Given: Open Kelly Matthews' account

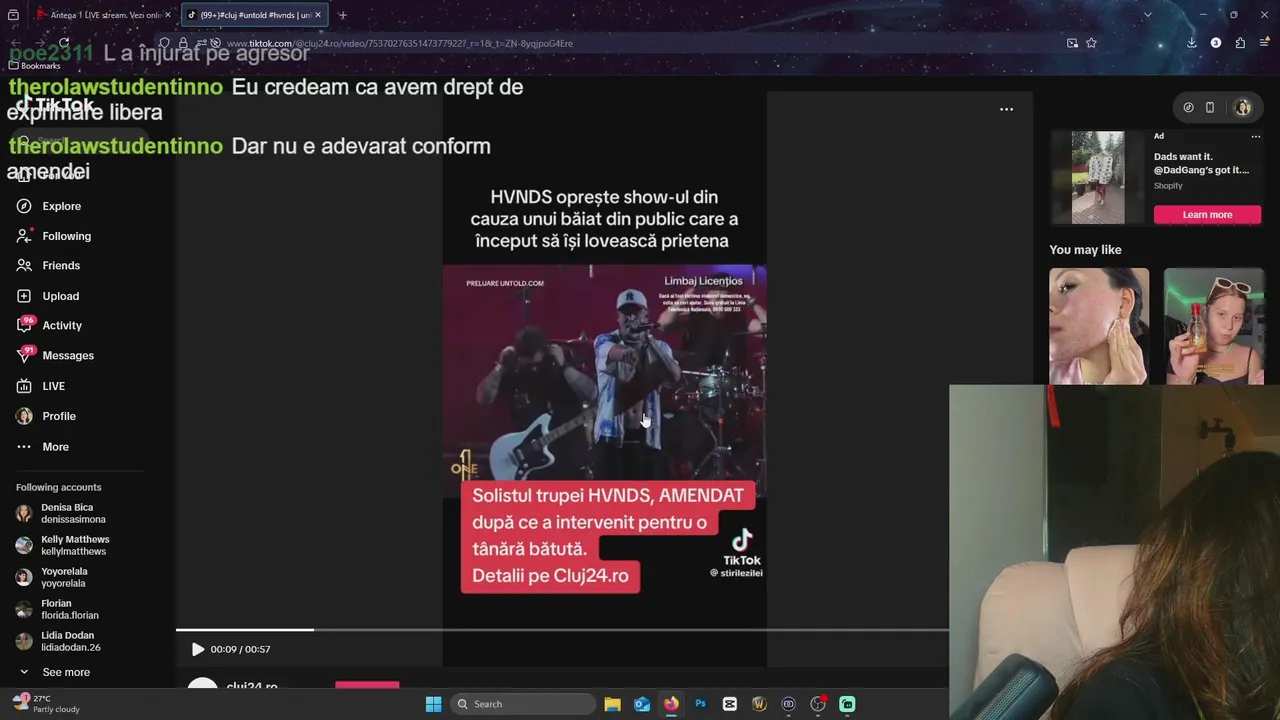Looking at the screenshot, I should point(63,545).
